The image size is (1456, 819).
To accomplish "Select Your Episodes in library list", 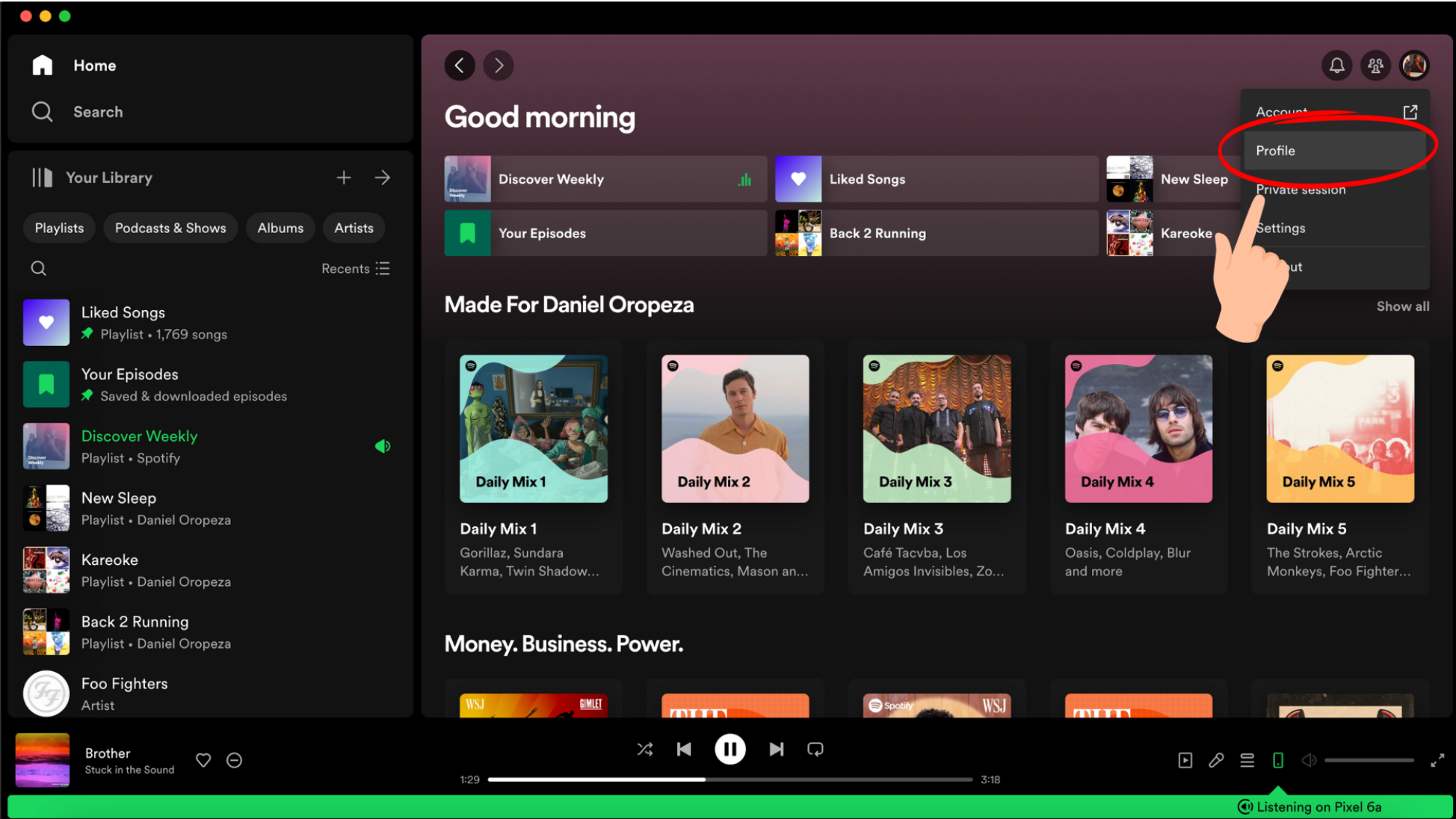I will [x=210, y=384].
